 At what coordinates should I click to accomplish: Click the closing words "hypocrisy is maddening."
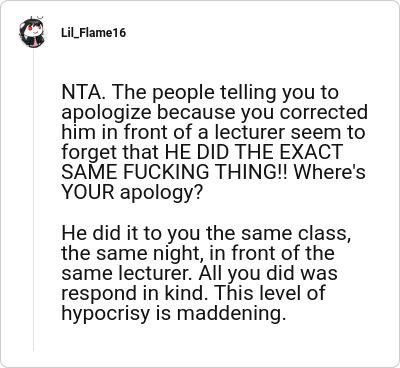click(x=174, y=313)
